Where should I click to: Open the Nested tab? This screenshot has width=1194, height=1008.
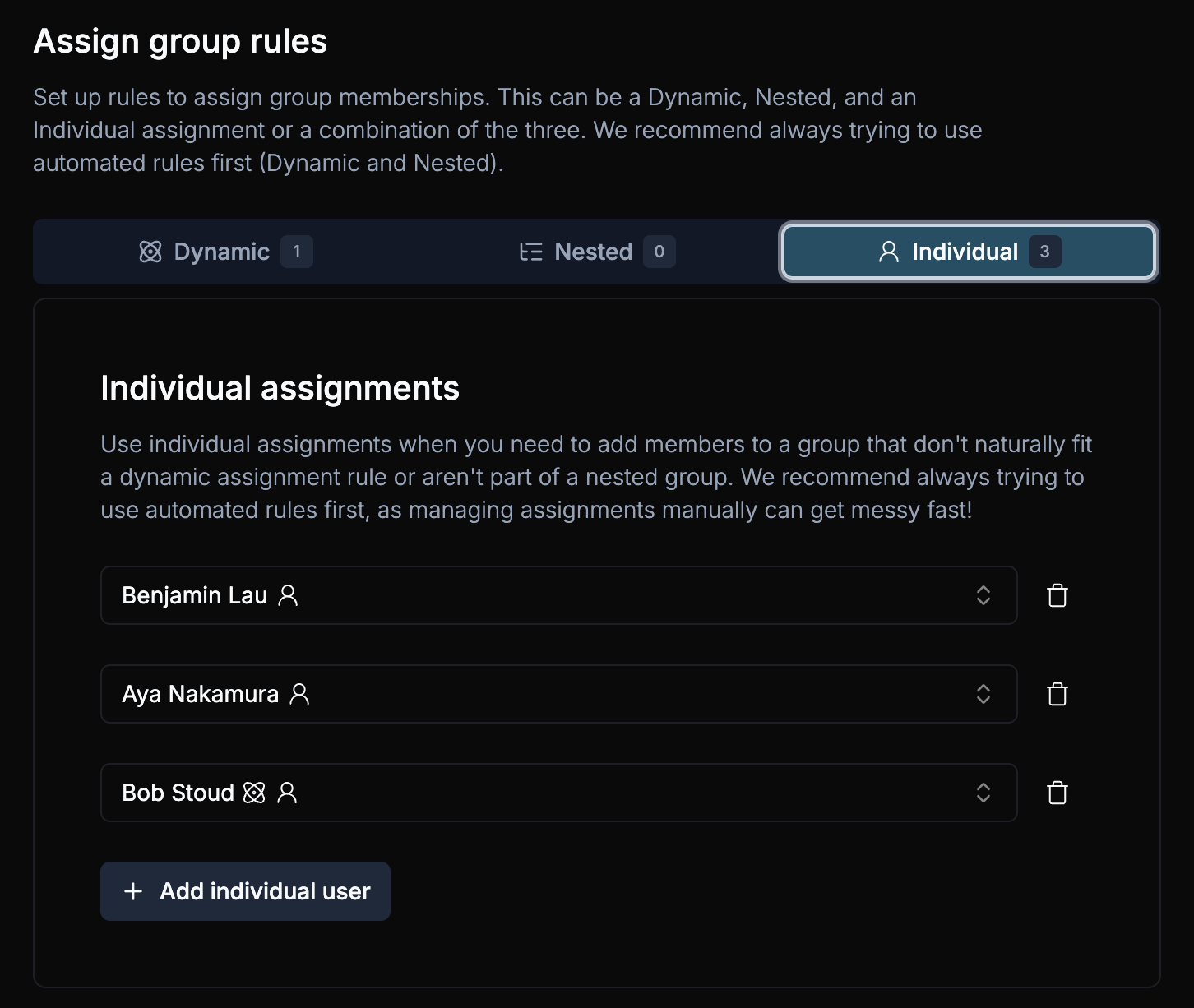coord(594,252)
